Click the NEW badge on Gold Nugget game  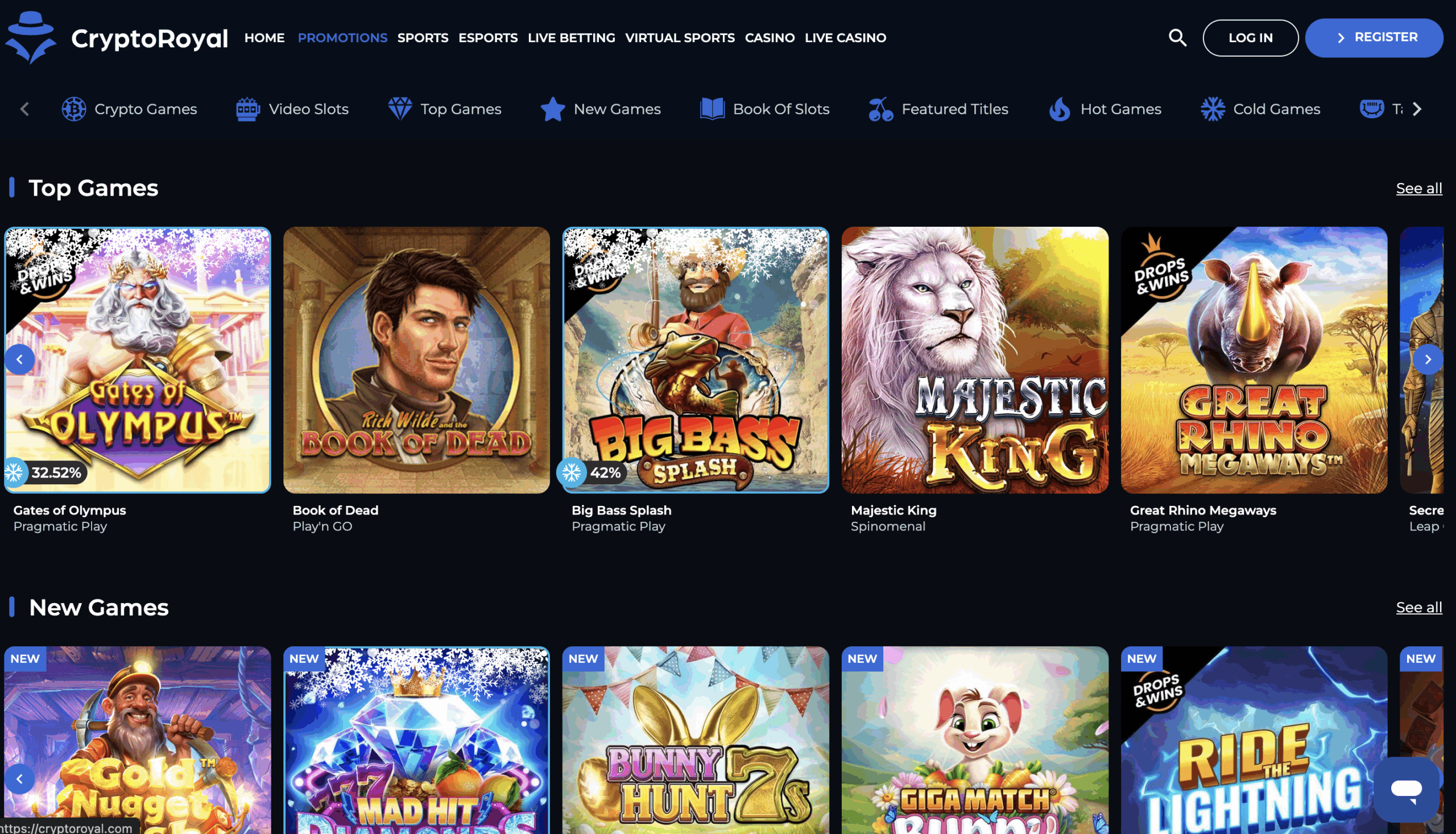(x=25, y=659)
